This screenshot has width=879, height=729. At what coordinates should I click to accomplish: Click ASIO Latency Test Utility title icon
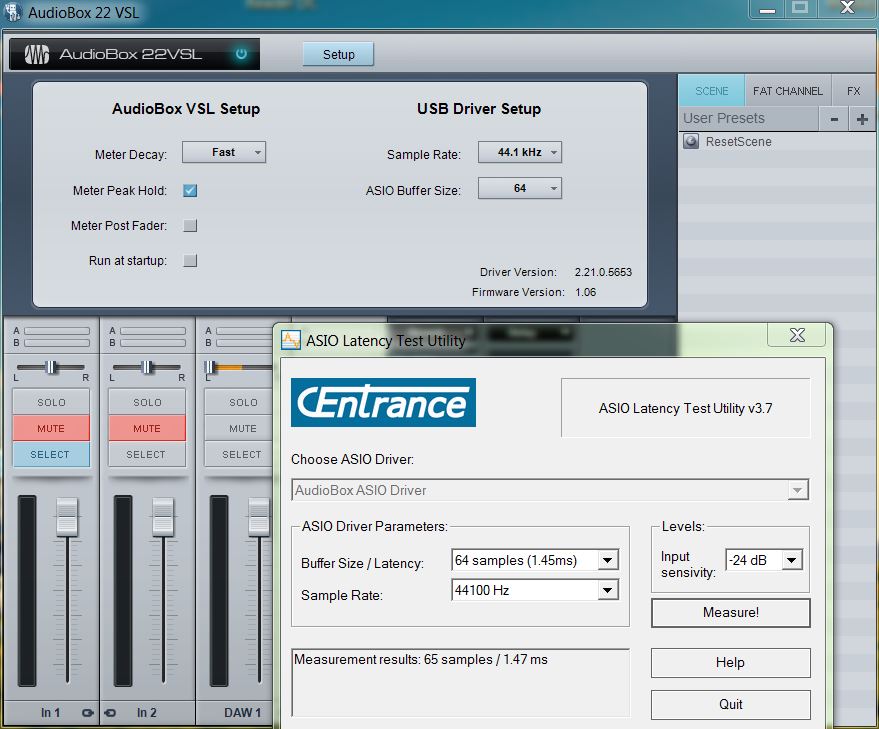(290, 340)
